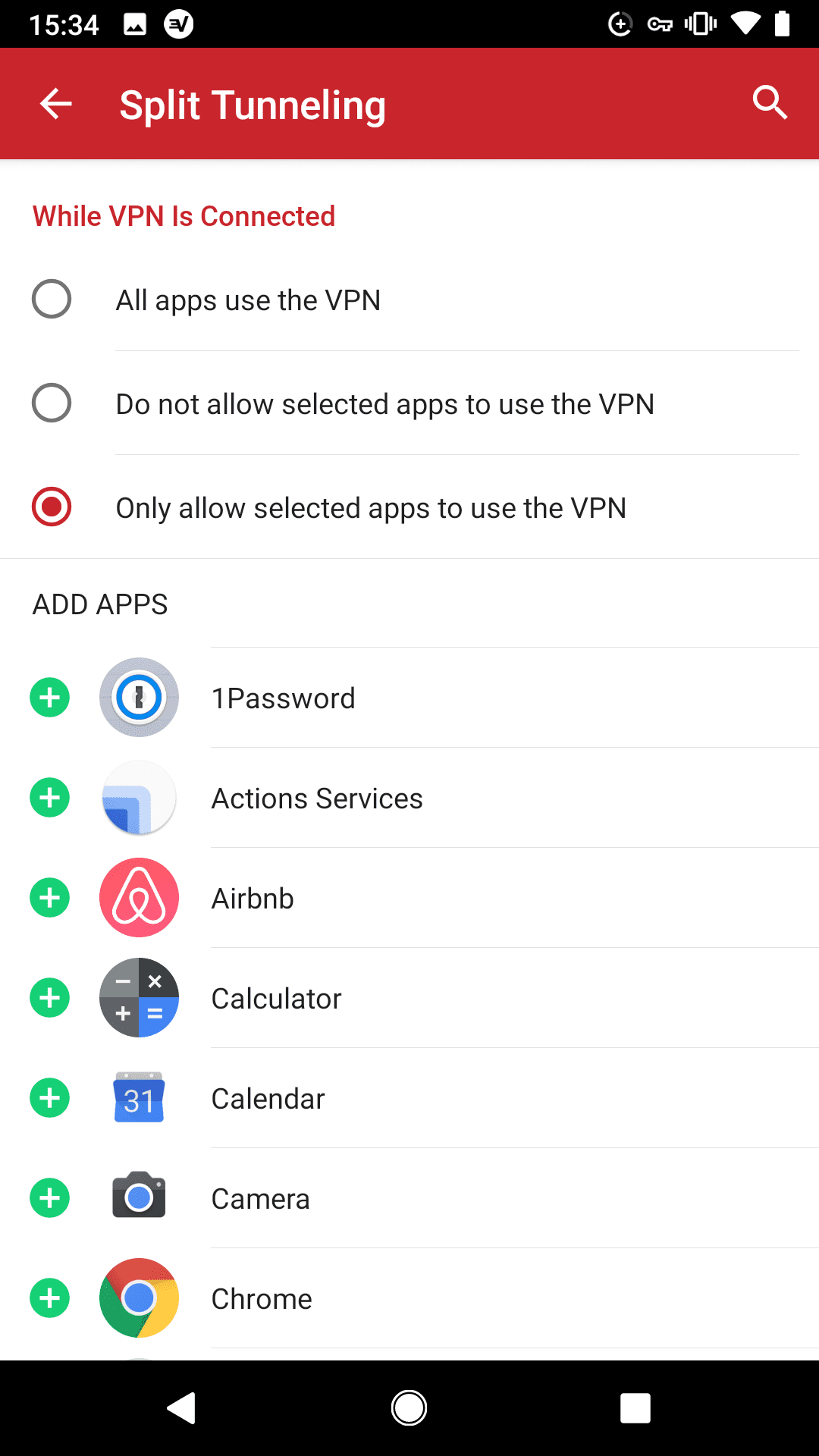The image size is (819, 1456).
Task: Select "Only allow selected apps to use the VPN"
Action: 51,507
